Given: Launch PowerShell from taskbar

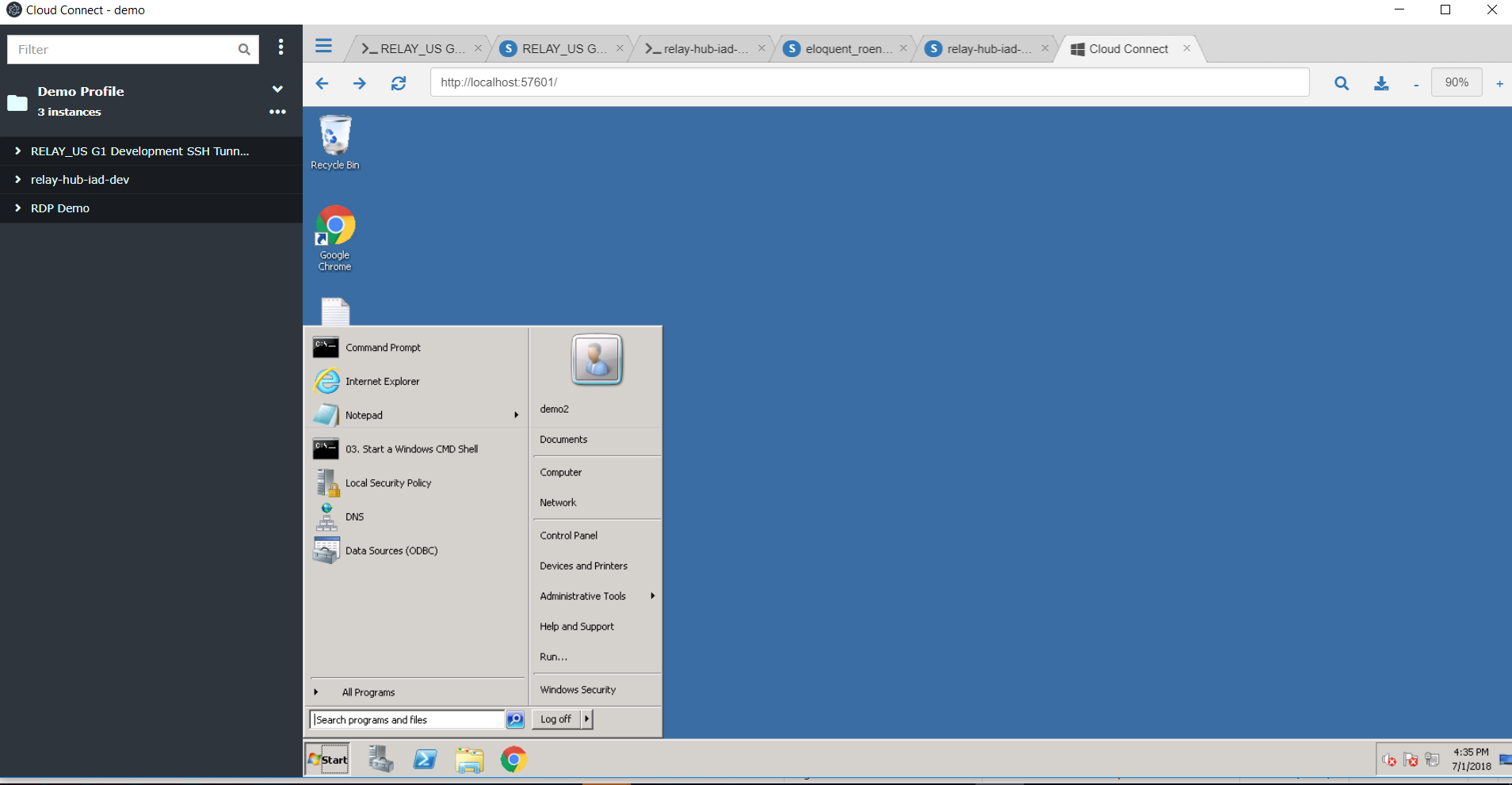Looking at the screenshot, I should 425,760.
